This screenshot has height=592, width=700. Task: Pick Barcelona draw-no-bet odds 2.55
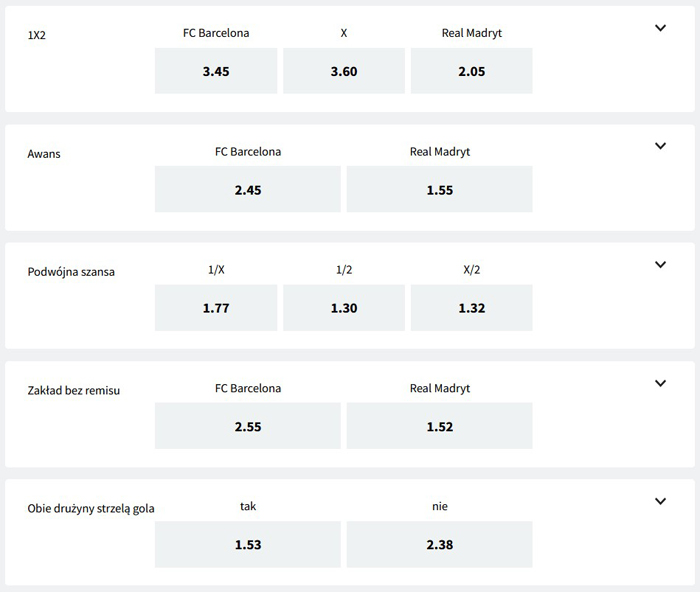(x=248, y=426)
